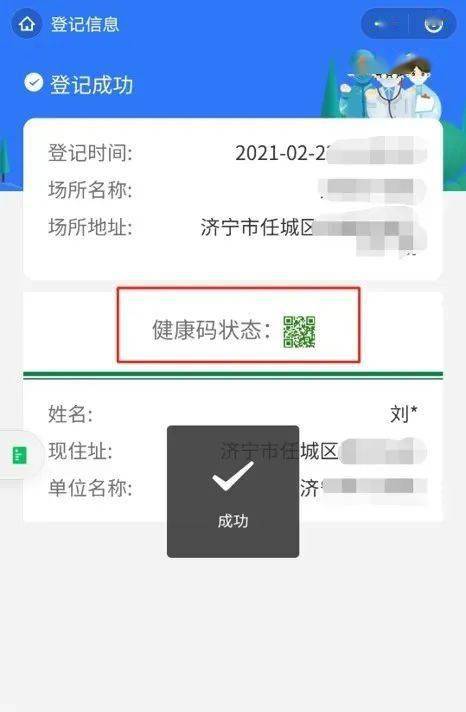
Task: Tap the 姓名 row showing 刘*
Action: pos(233,414)
